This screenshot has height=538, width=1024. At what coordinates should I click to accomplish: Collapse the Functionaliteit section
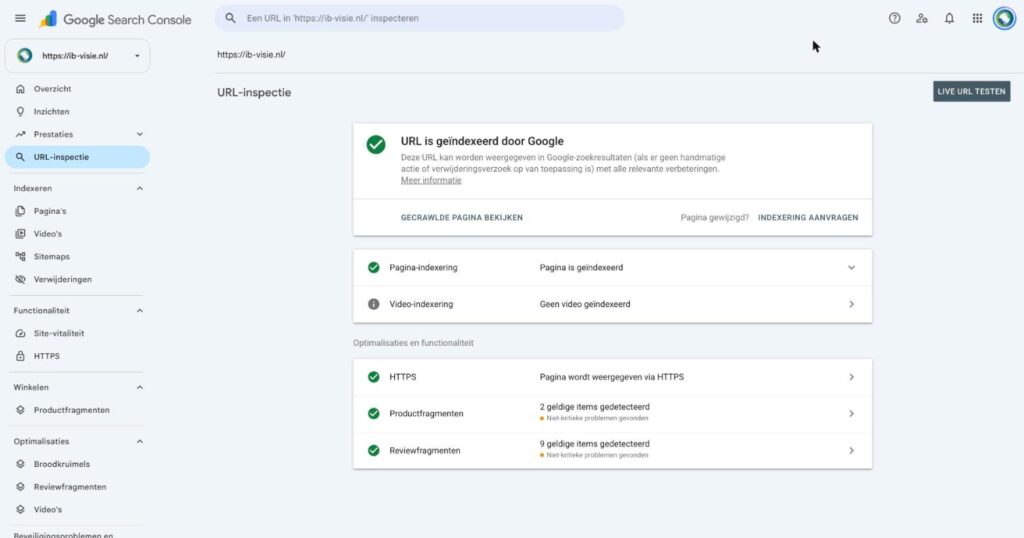coord(139,311)
